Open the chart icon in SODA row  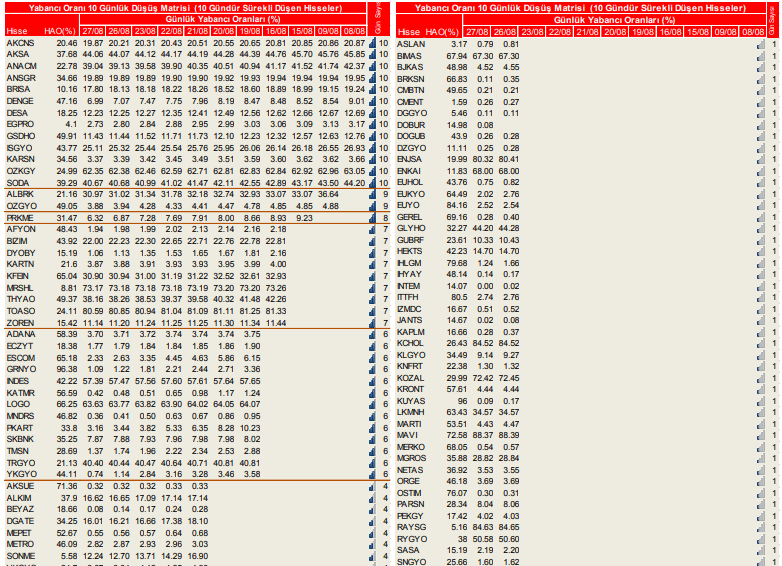coord(372,183)
